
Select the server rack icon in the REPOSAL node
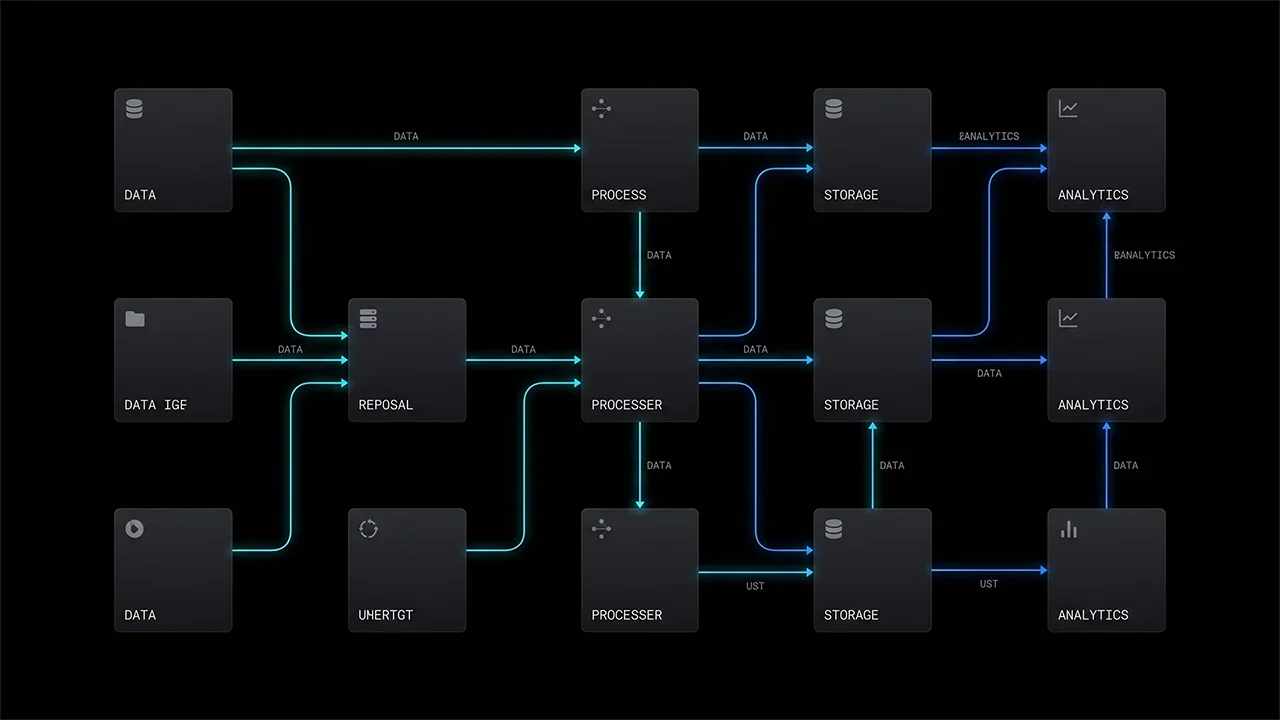368,319
